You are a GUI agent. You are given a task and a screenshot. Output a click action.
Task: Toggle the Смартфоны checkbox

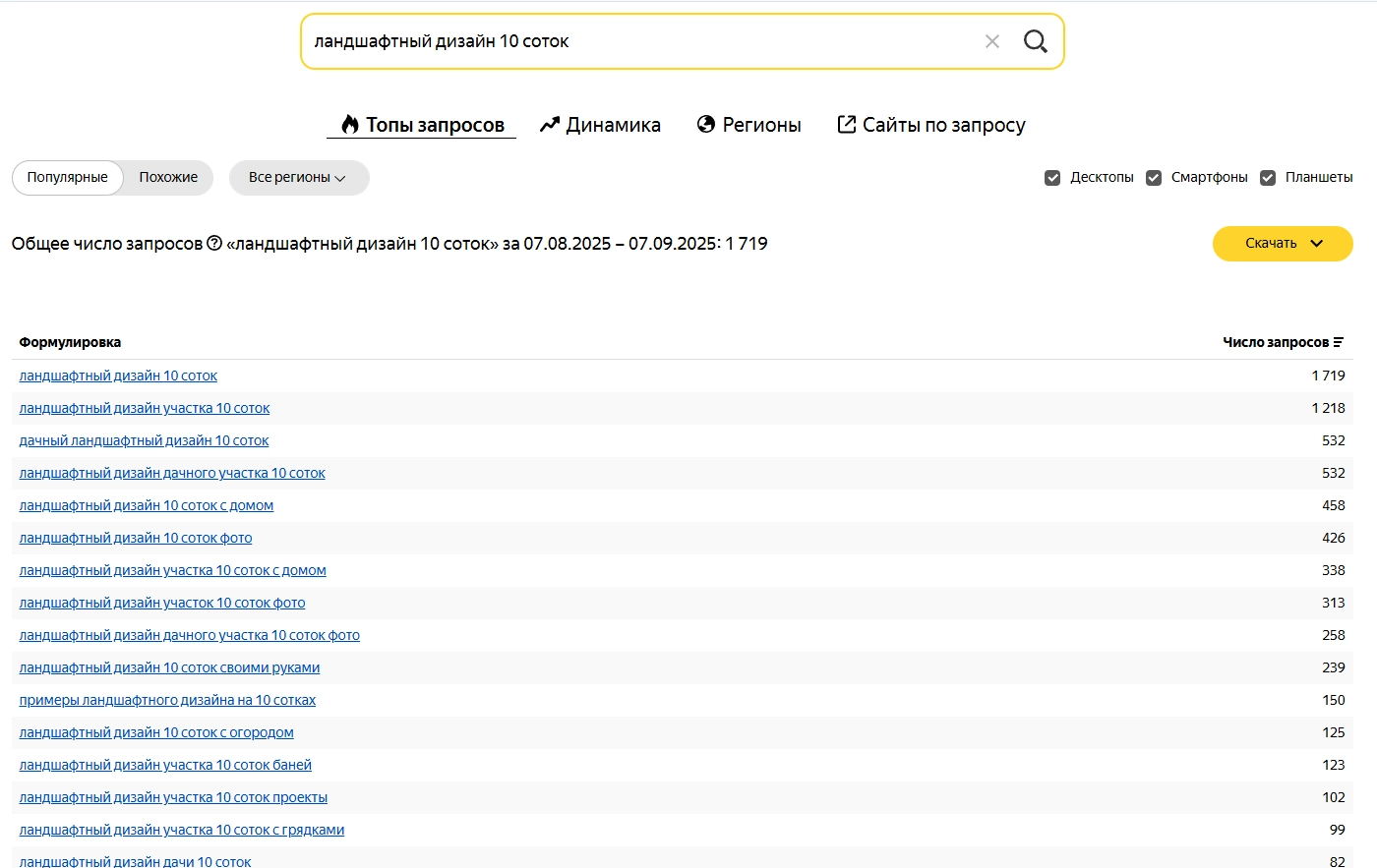pyautogui.click(x=1154, y=178)
